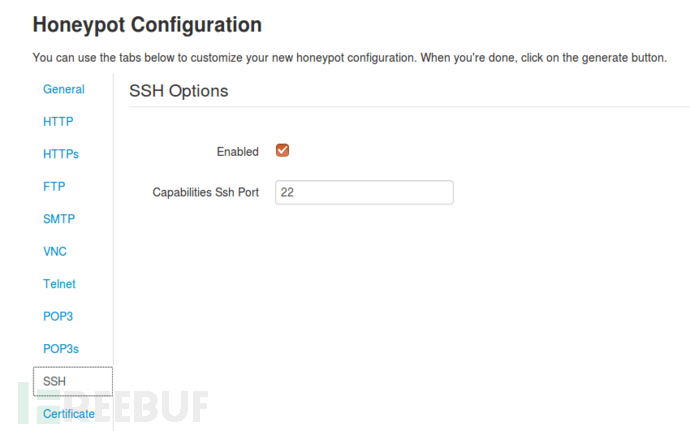Click the SSH Options heading

pos(178,91)
